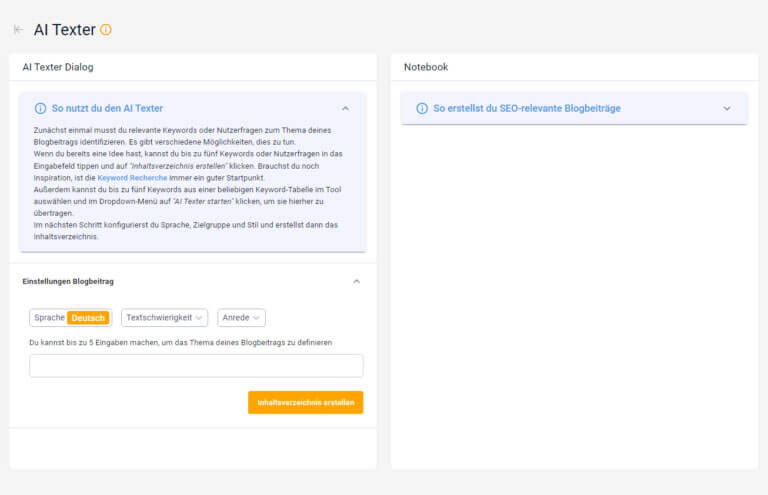Image resolution: width=768 pixels, height=495 pixels.
Task: Select the orange Deutsch language badge
Action: 88,318
